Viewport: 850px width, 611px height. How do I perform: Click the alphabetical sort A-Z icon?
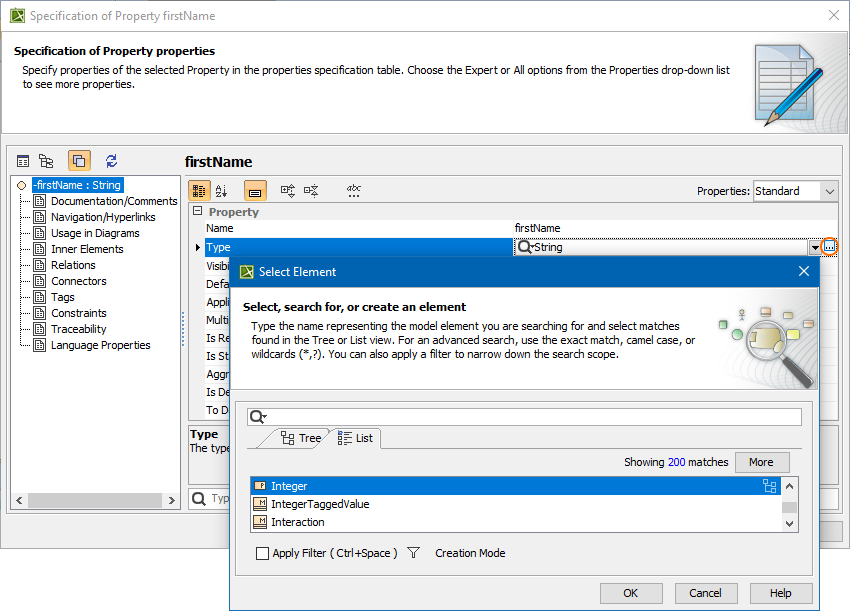[221, 191]
